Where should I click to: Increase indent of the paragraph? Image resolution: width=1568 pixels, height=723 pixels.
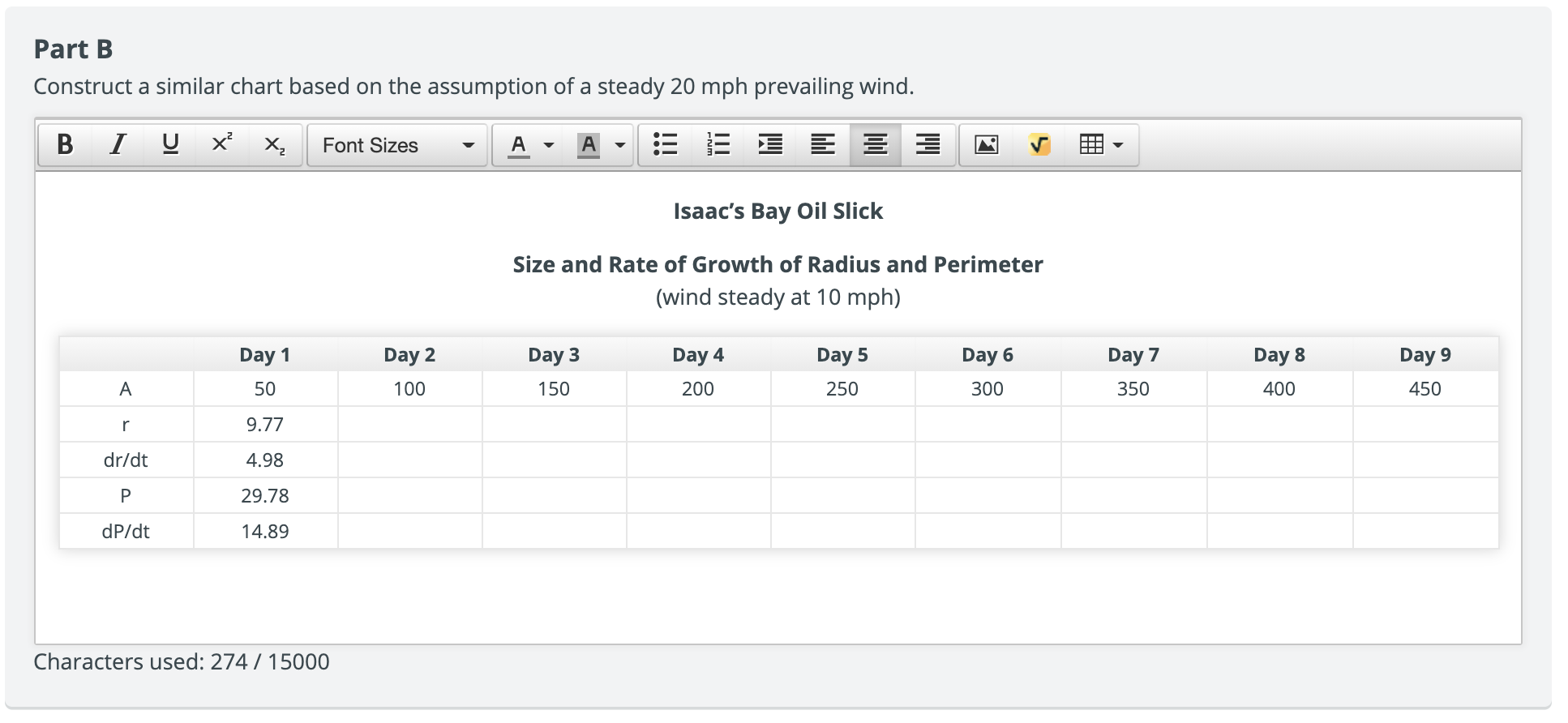pos(770,145)
